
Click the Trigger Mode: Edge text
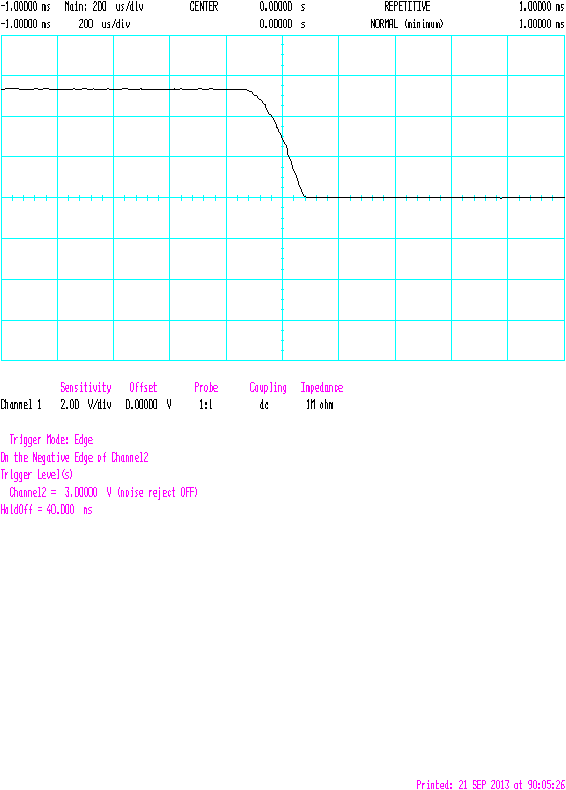(51, 440)
